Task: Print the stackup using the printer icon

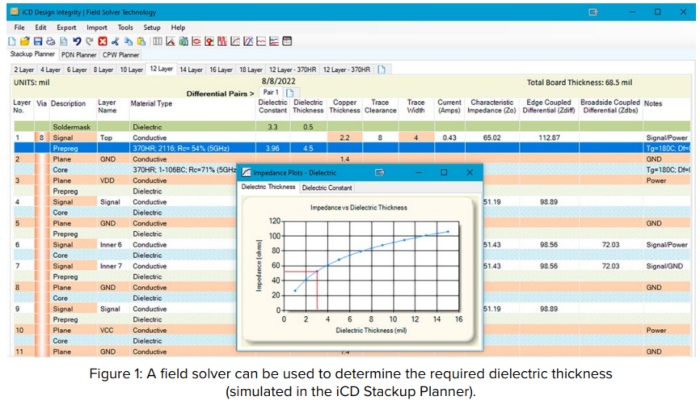Action: pyautogui.click(x=50, y=42)
